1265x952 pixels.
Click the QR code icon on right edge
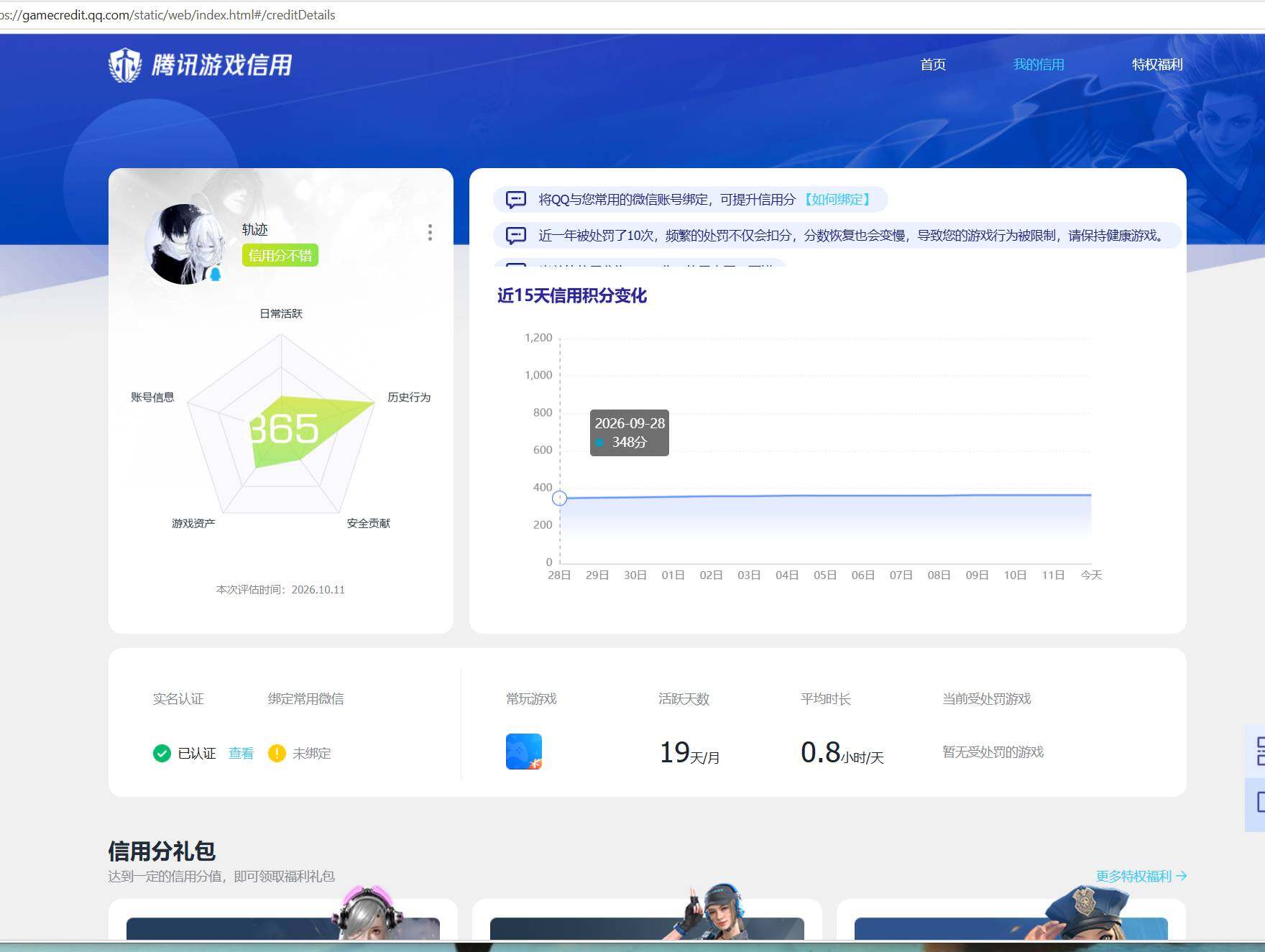(x=1260, y=752)
